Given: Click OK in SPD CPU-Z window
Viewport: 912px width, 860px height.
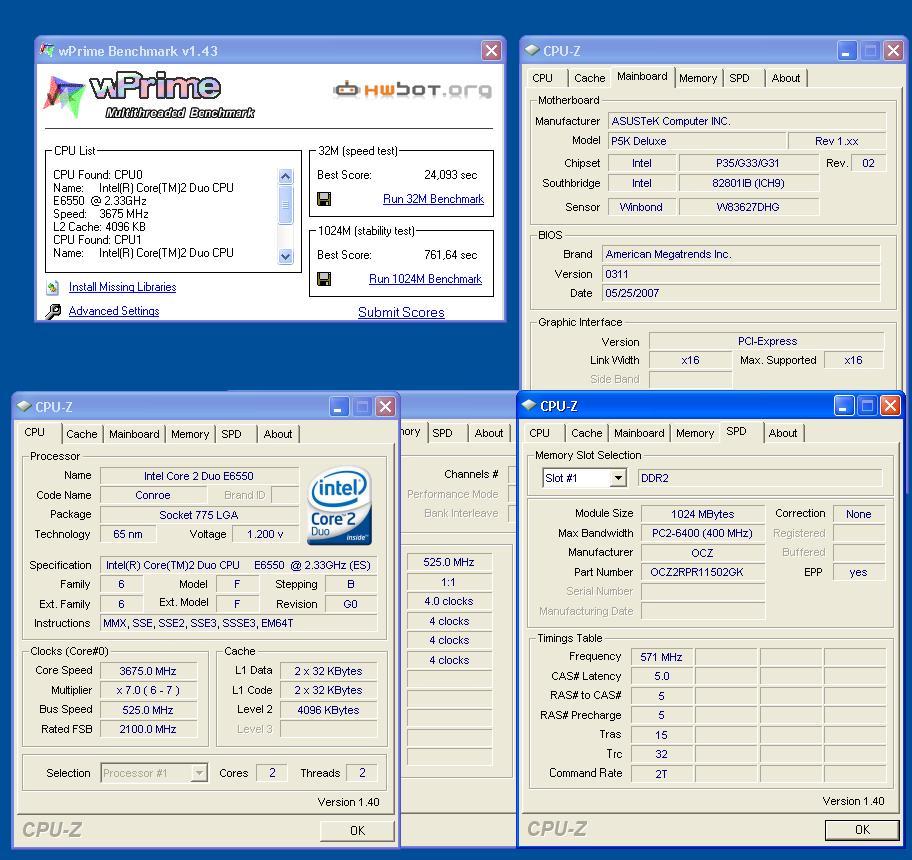Looking at the screenshot, I should click(862, 829).
